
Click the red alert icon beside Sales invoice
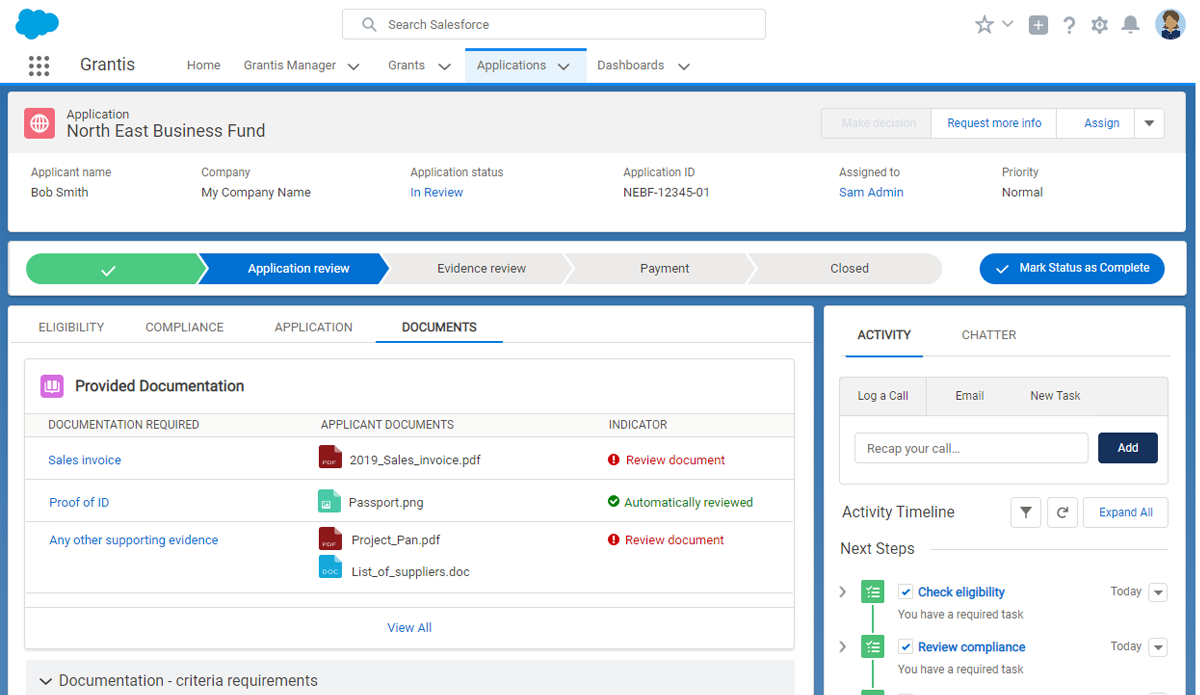pyautogui.click(x=613, y=460)
